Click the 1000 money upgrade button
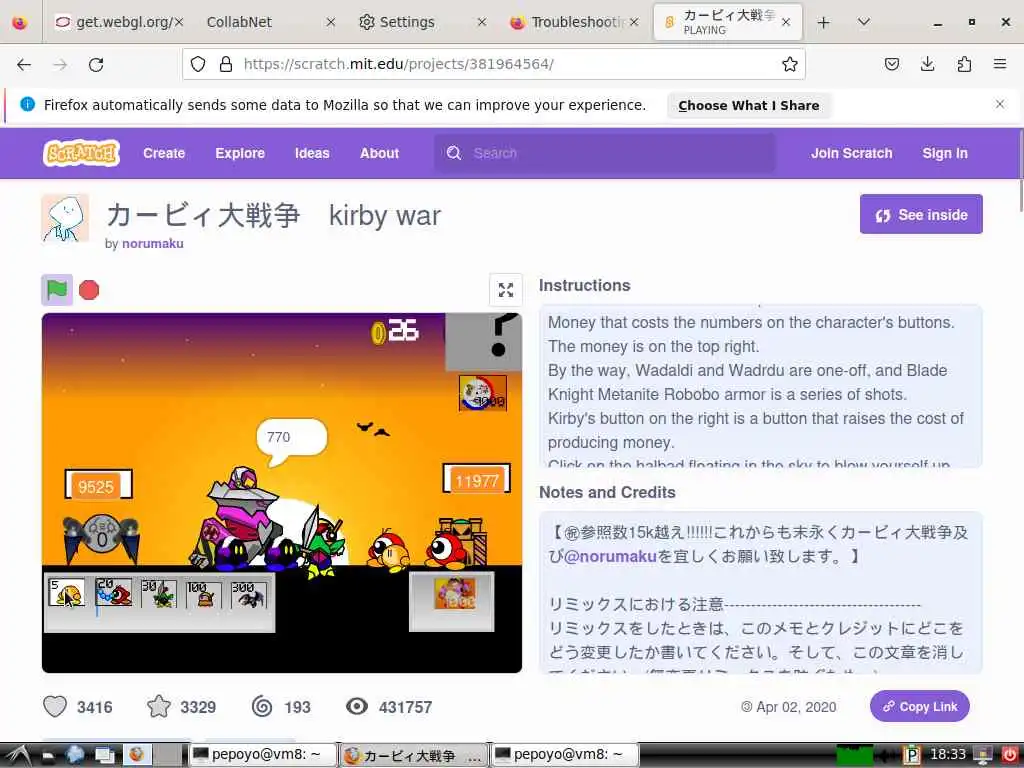Image resolution: width=1024 pixels, height=768 pixels. [x=455, y=594]
